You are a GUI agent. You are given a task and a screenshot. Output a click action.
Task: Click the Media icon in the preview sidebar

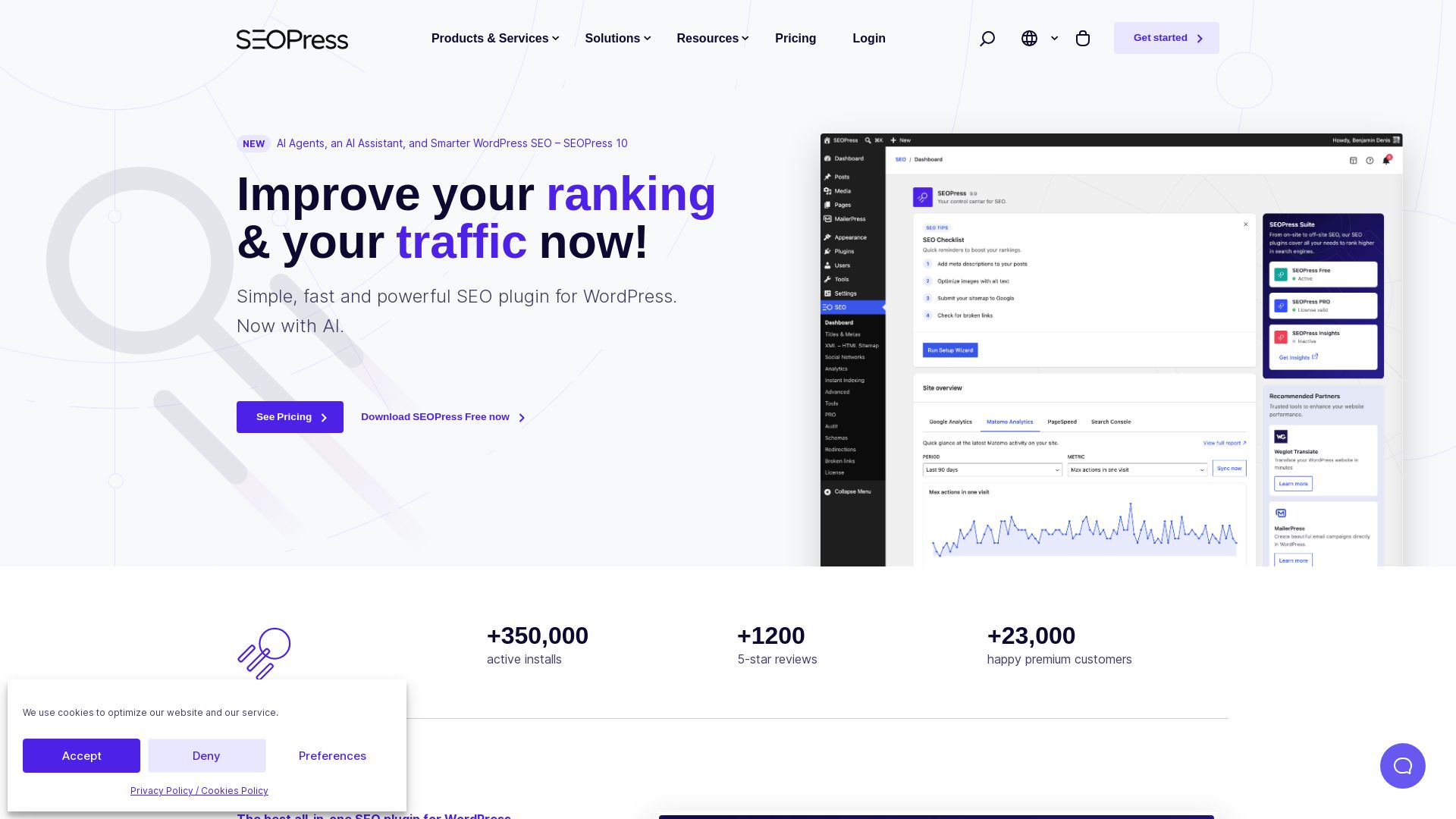click(x=827, y=191)
